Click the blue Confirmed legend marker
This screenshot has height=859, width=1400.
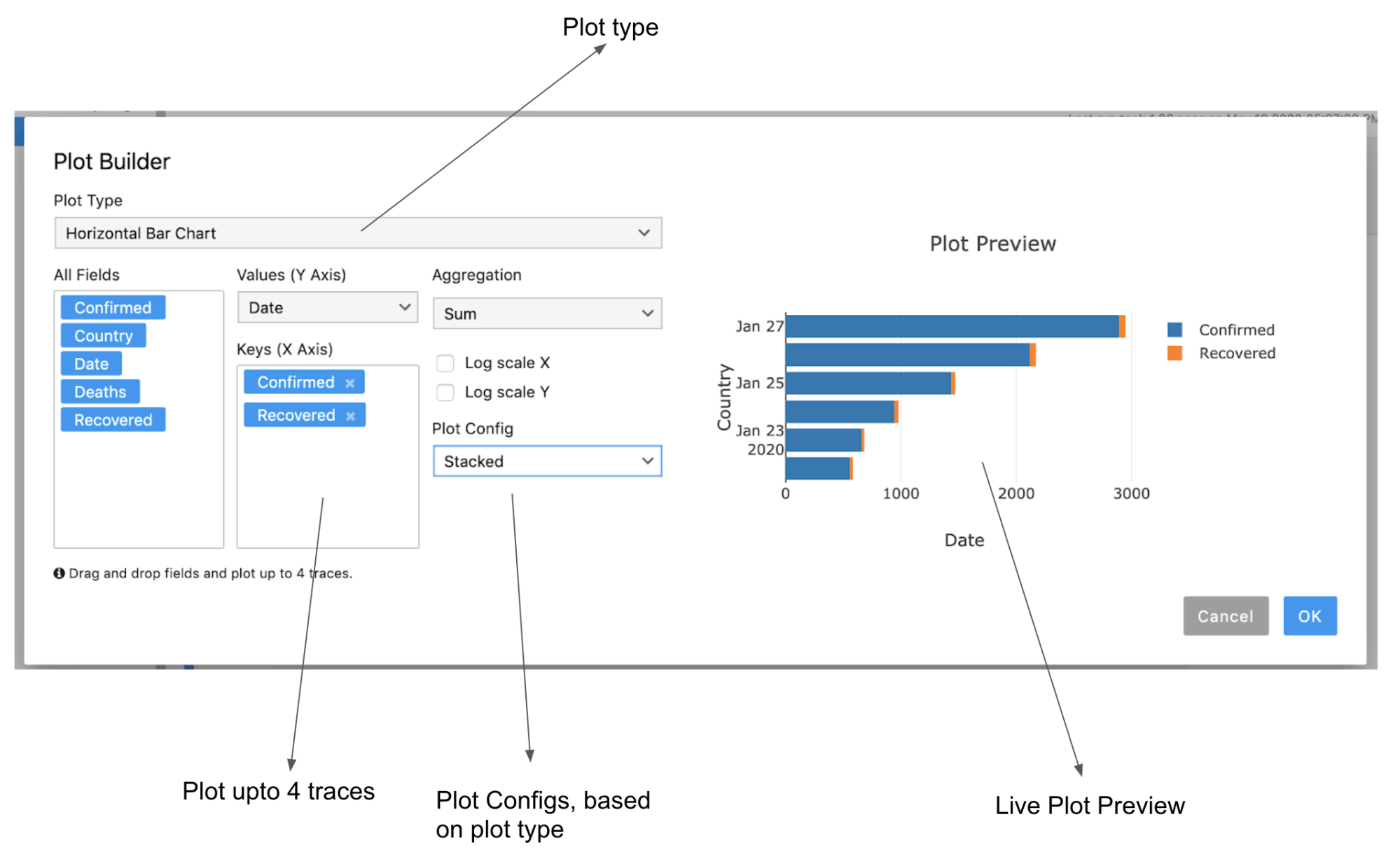[1174, 330]
